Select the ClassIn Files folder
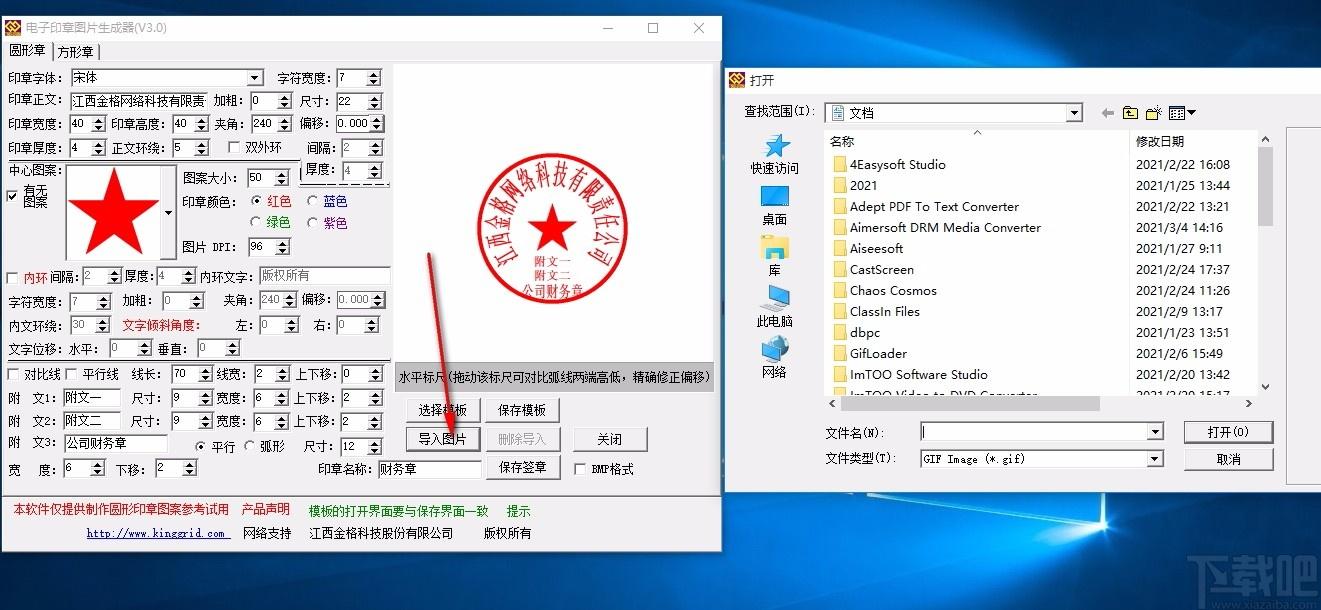The width and height of the screenshot is (1321, 610). 875,311
